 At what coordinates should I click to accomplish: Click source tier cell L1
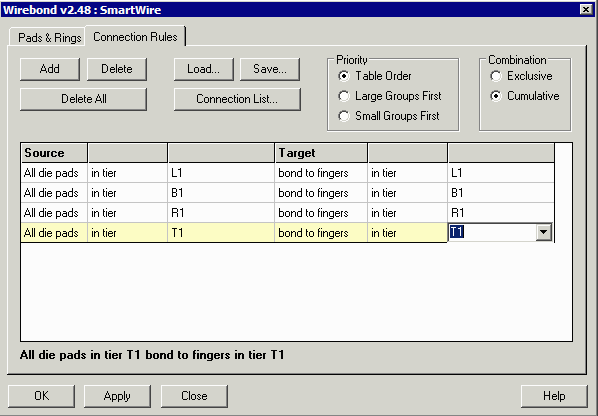(x=221, y=173)
